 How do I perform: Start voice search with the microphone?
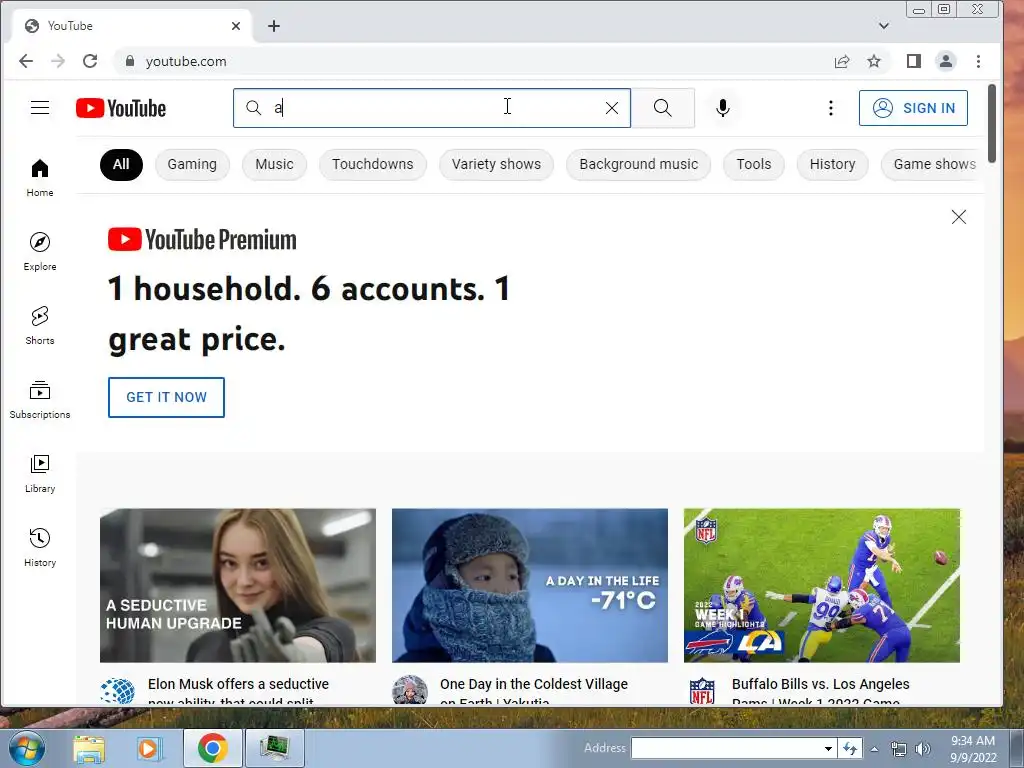tap(722, 108)
